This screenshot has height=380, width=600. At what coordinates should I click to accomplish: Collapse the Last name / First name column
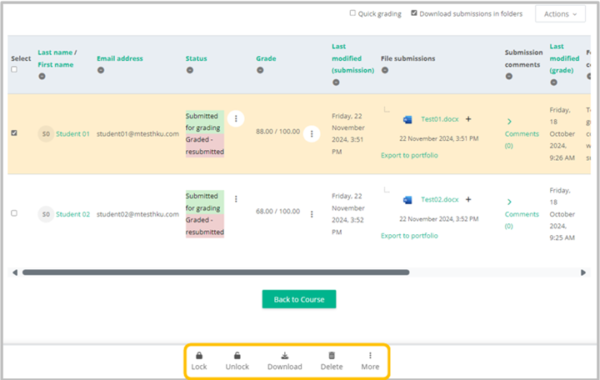point(42,76)
